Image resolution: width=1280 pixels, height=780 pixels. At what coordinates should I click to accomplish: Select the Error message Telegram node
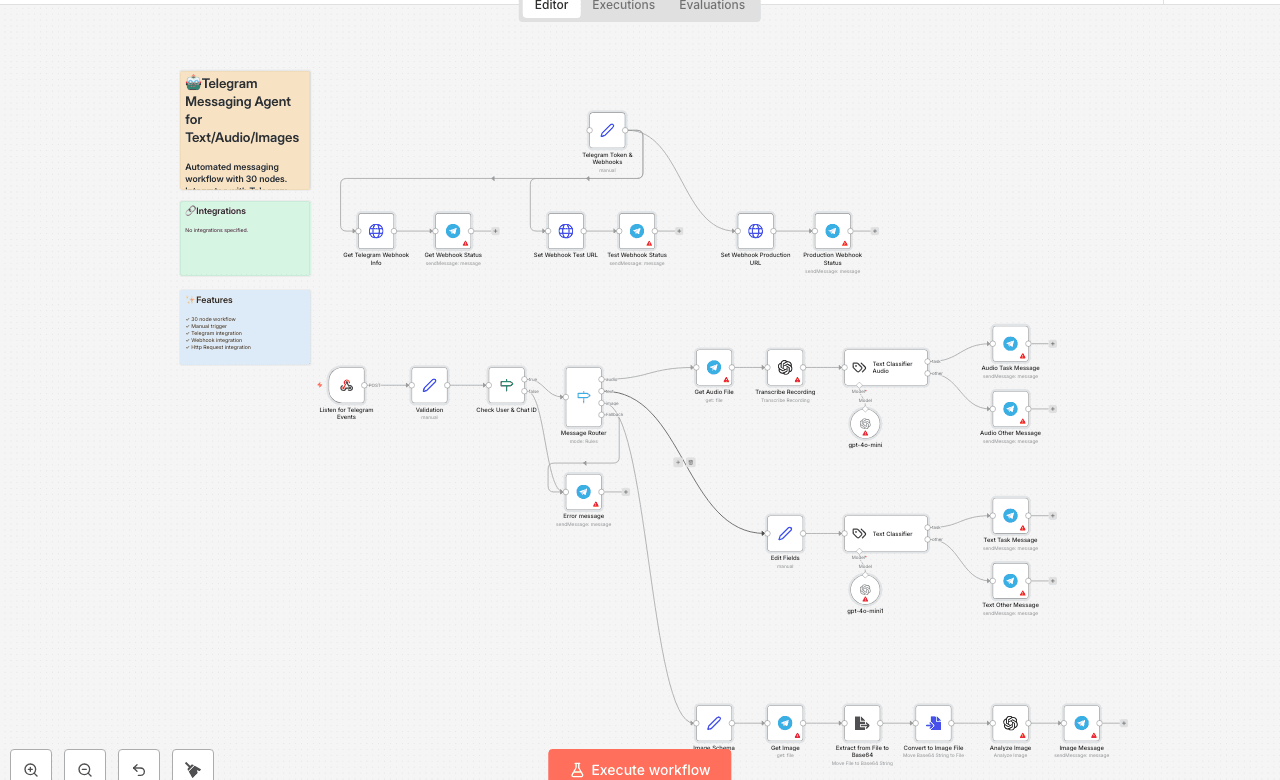pos(583,492)
